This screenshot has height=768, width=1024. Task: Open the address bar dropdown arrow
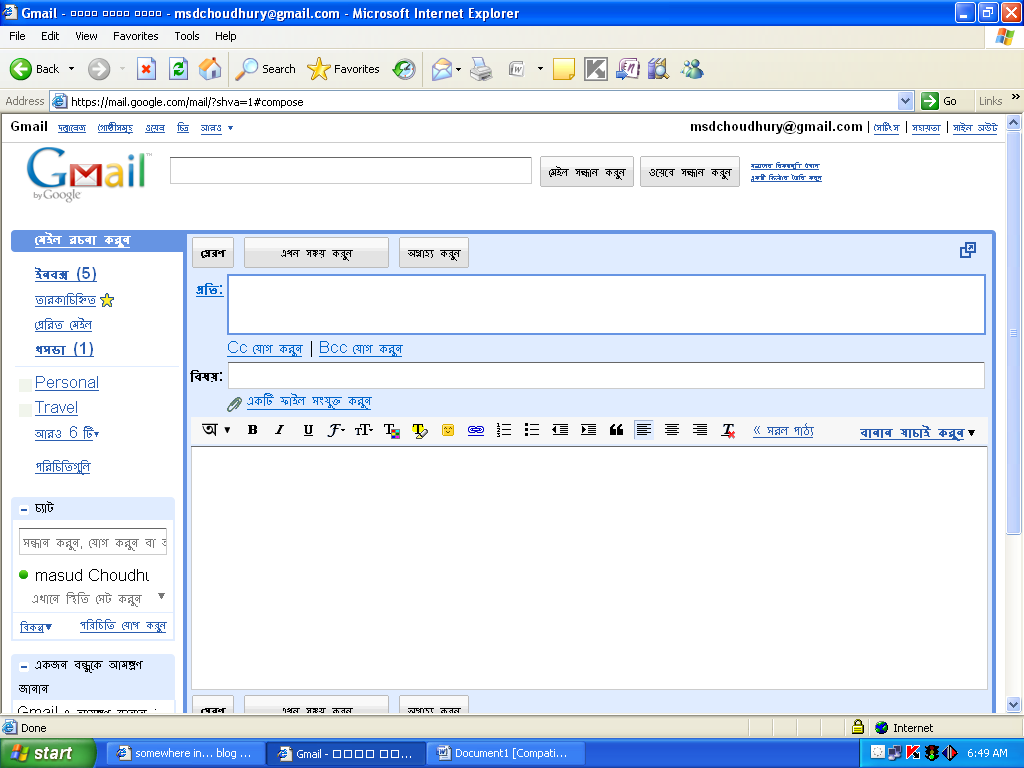point(905,101)
